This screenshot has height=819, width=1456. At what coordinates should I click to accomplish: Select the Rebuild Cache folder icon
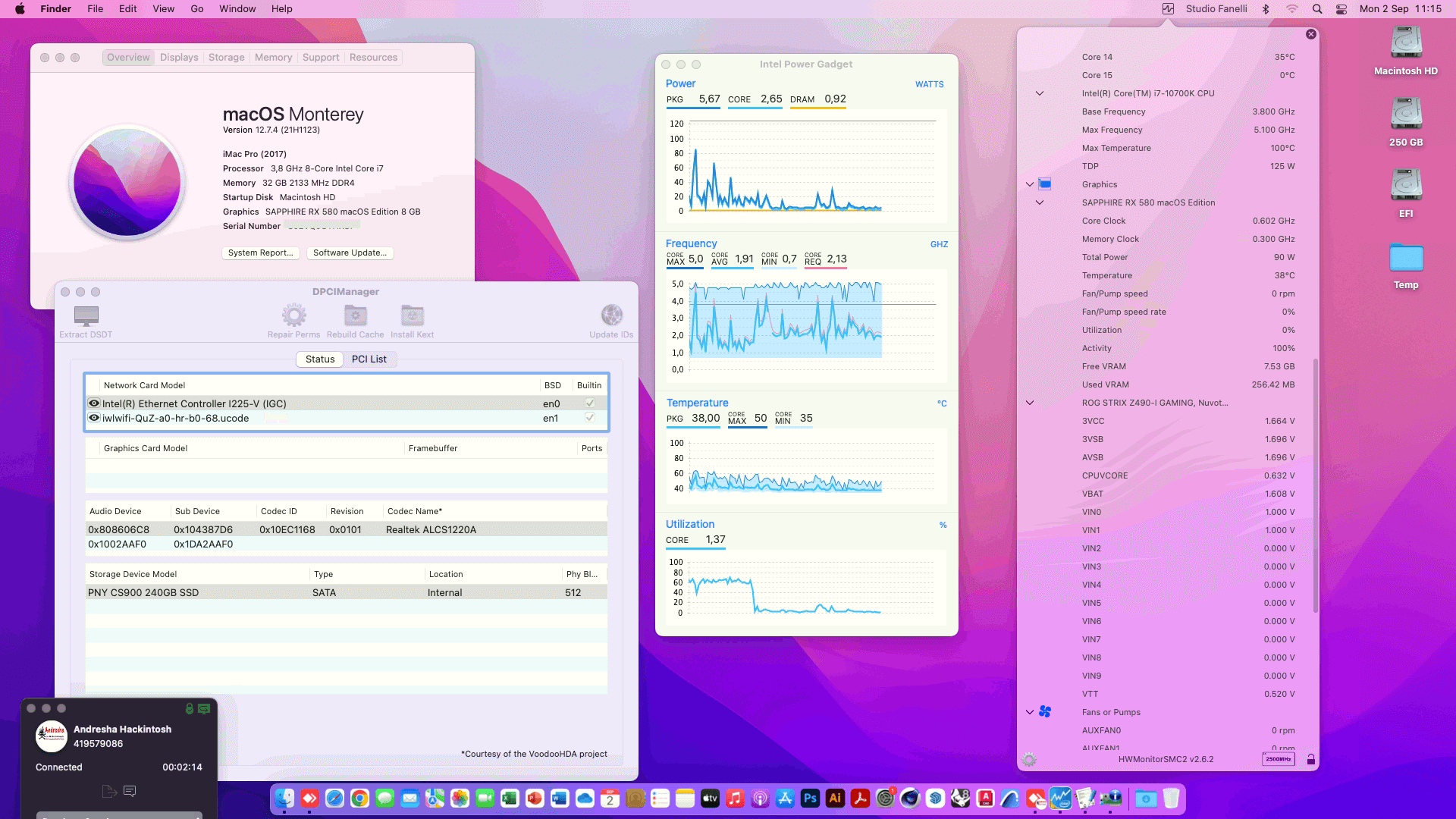(x=354, y=315)
